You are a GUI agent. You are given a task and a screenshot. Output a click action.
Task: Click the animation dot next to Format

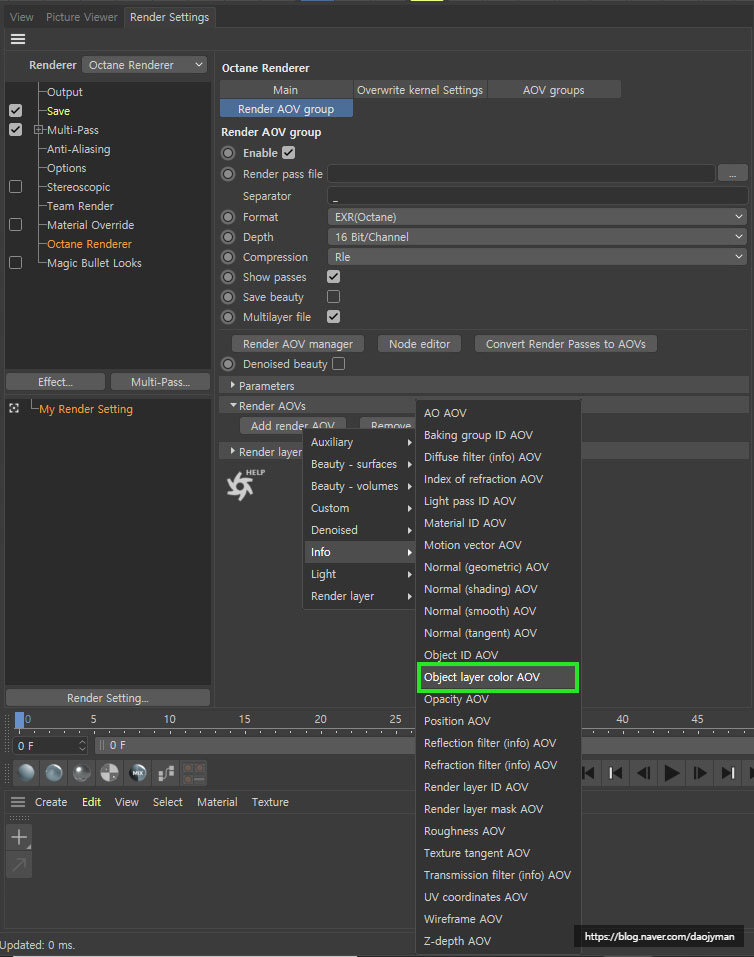(228, 217)
